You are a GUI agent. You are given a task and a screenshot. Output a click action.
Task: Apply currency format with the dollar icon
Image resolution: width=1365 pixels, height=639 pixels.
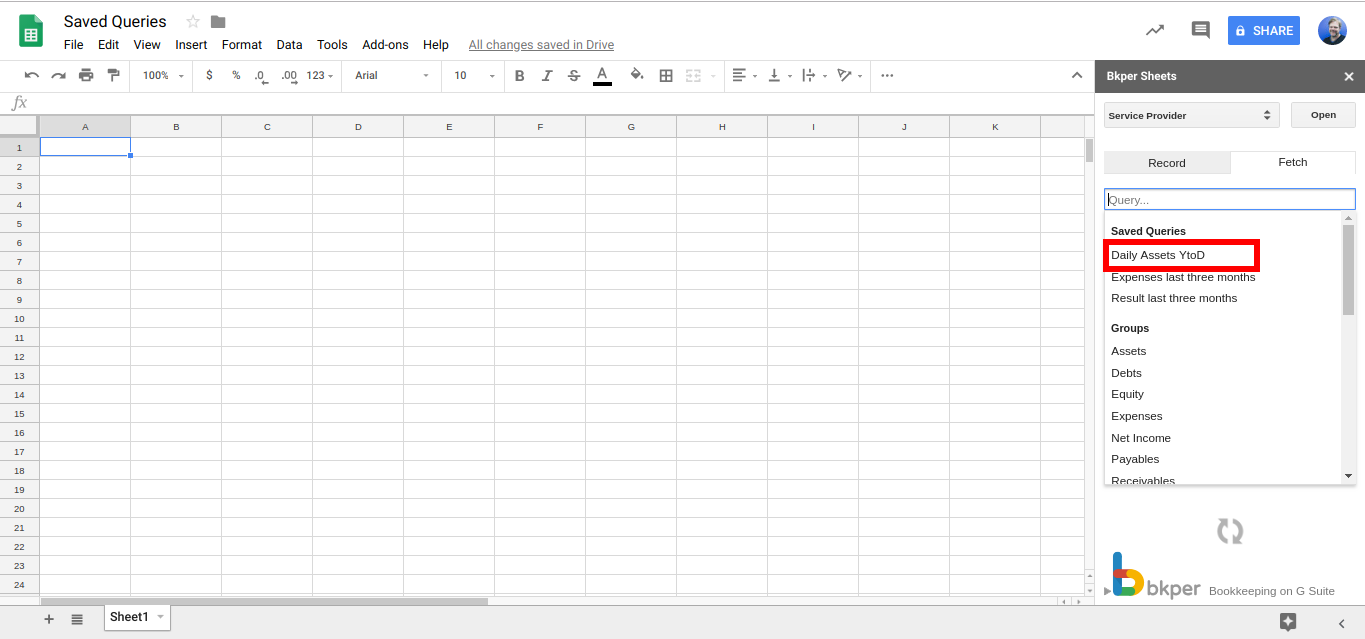point(207,75)
